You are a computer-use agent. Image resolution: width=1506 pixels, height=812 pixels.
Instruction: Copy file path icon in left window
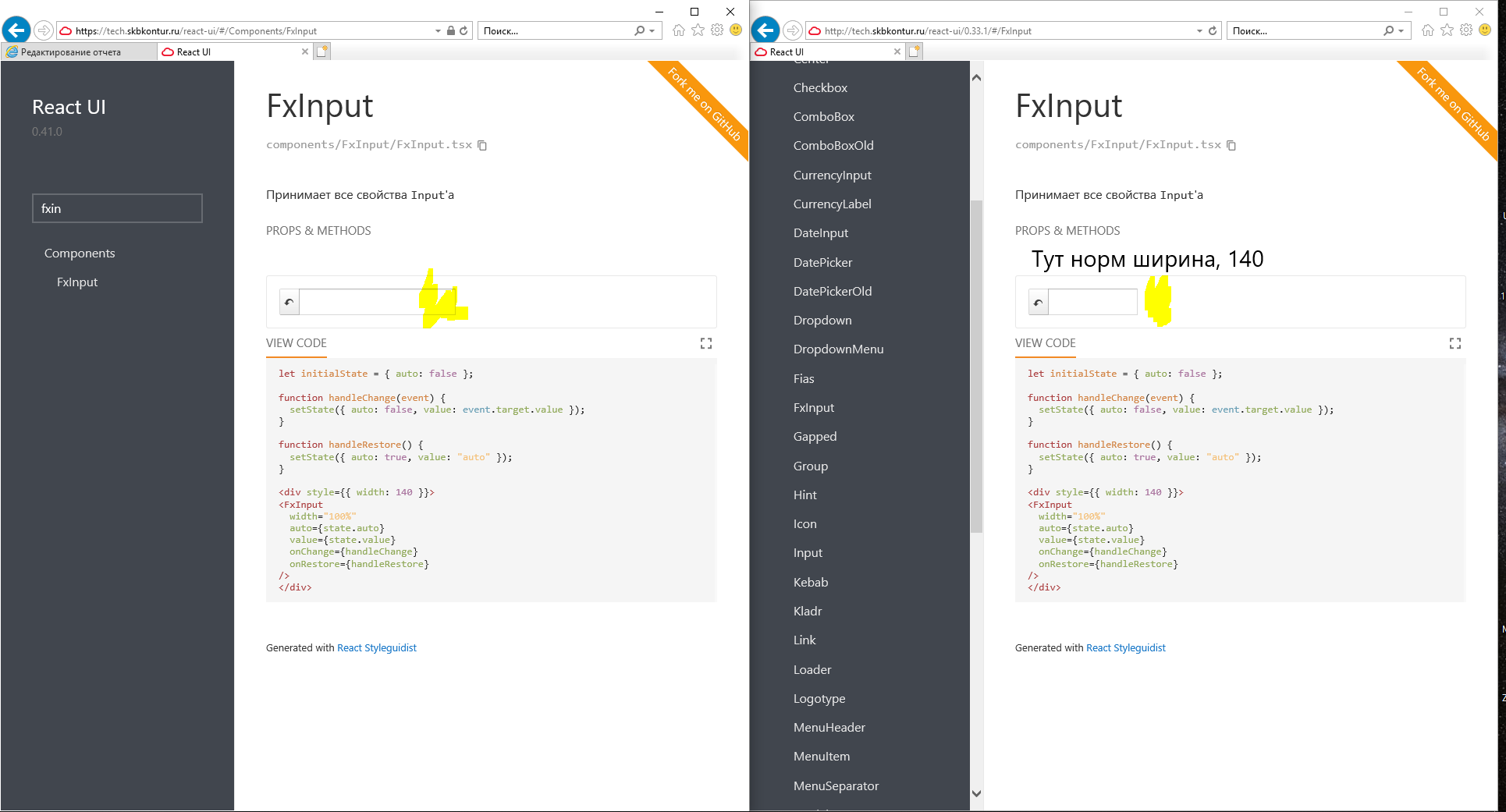pos(482,145)
